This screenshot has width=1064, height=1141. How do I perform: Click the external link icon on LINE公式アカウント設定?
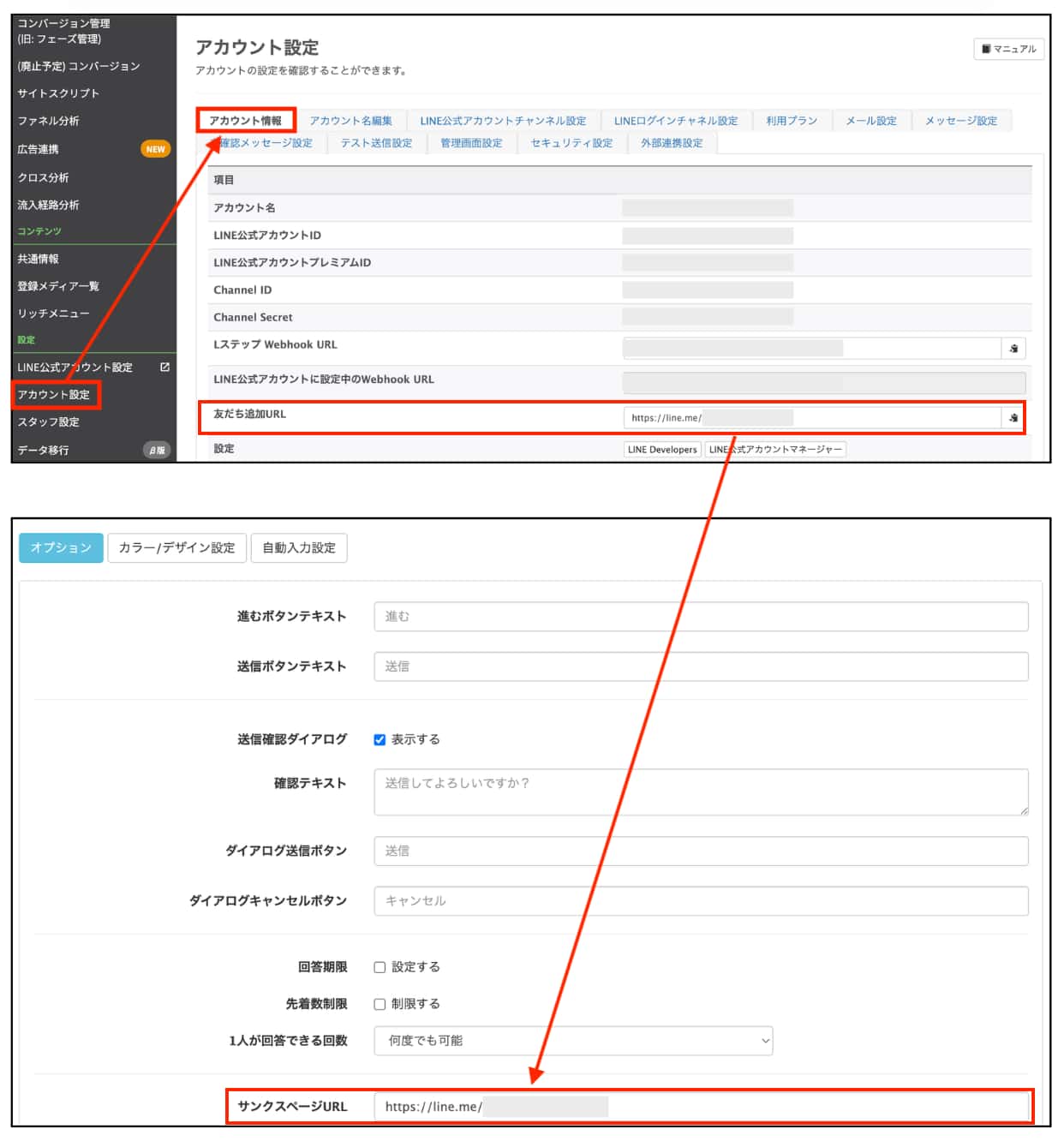(164, 367)
